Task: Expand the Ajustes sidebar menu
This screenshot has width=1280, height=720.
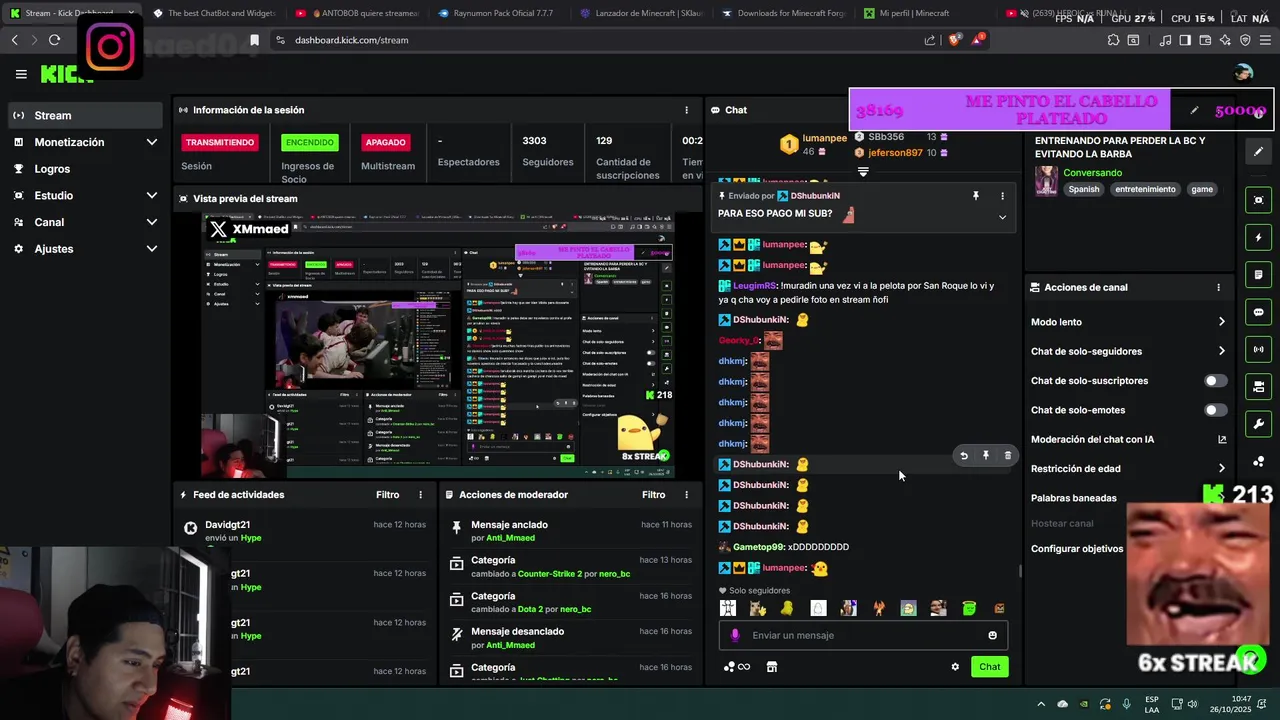Action: tap(84, 249)
